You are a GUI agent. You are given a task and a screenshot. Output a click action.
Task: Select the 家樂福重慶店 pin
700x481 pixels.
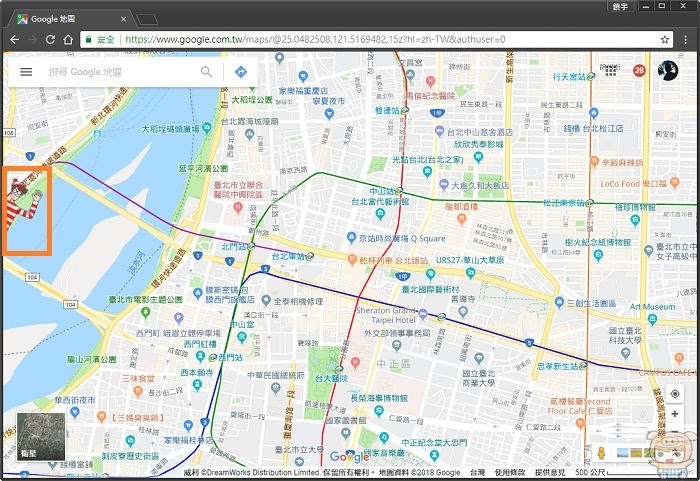coord(303,76)
